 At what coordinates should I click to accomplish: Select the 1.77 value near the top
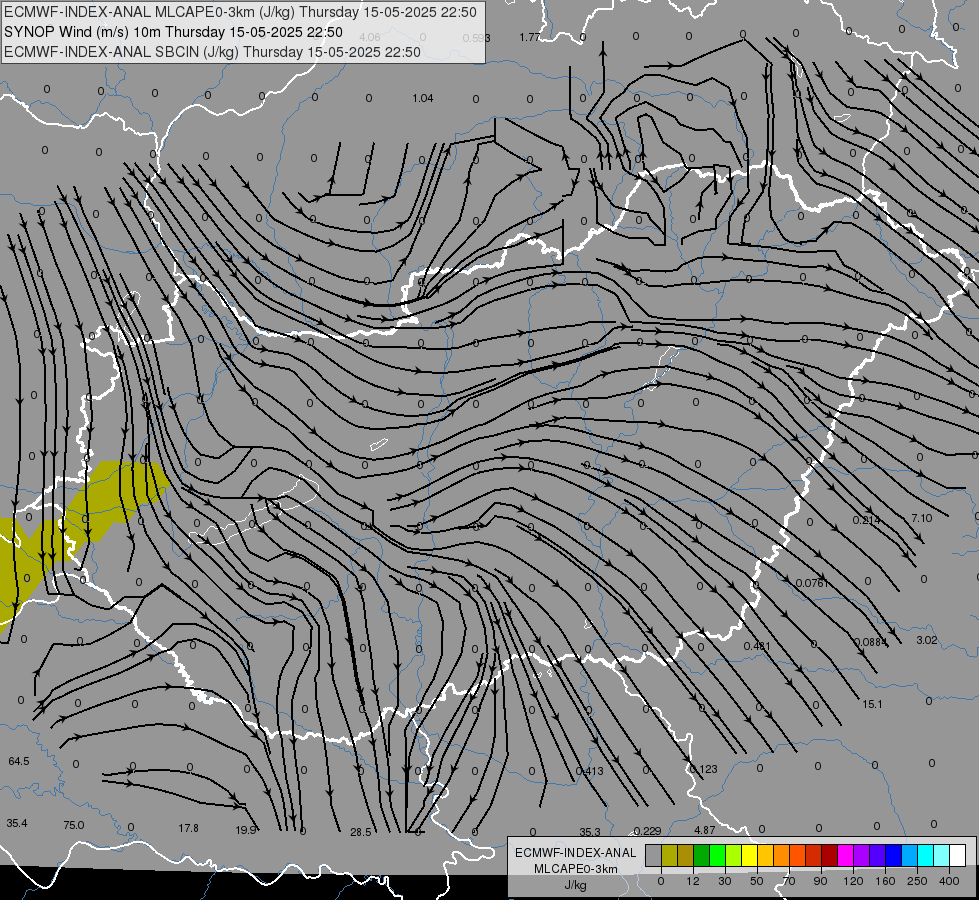(x=530, y=37)
